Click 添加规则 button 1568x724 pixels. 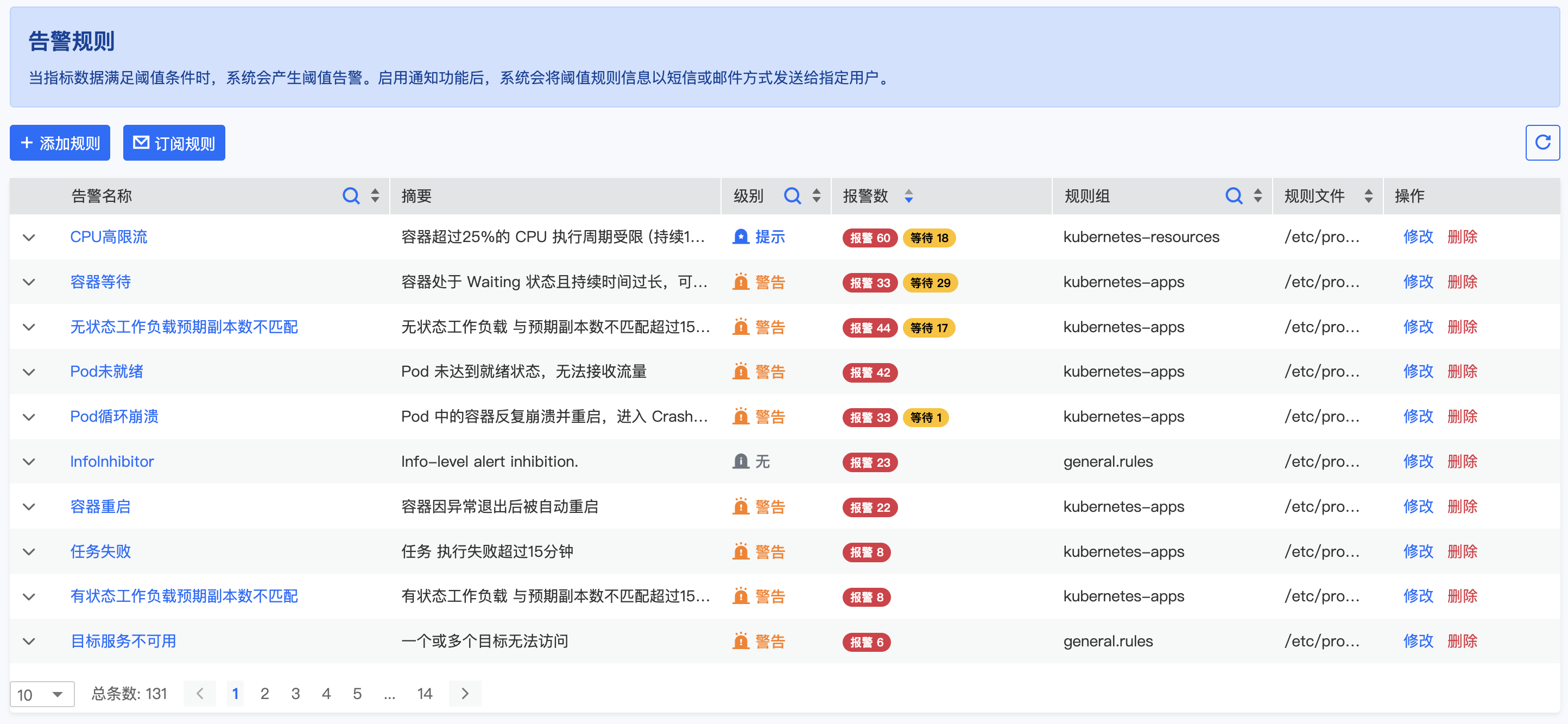(x=60, y=143)
